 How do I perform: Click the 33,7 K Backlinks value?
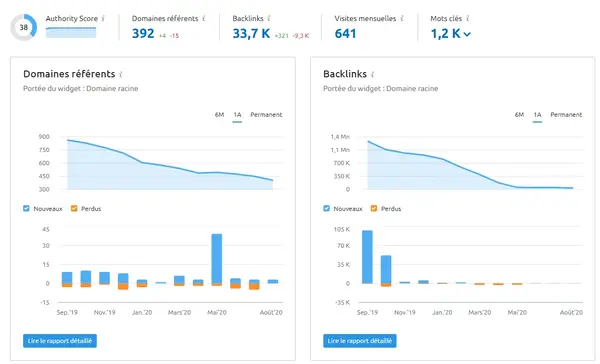(x=251, y=34)
